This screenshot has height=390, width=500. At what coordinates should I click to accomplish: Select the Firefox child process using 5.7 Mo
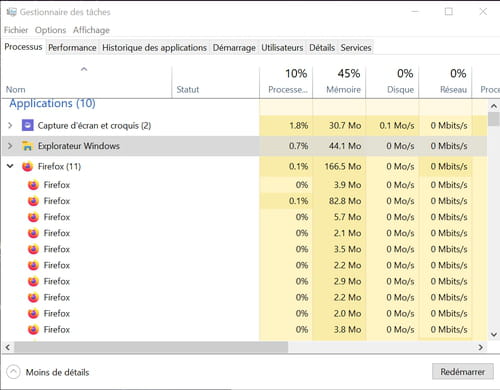click(244, 217)
